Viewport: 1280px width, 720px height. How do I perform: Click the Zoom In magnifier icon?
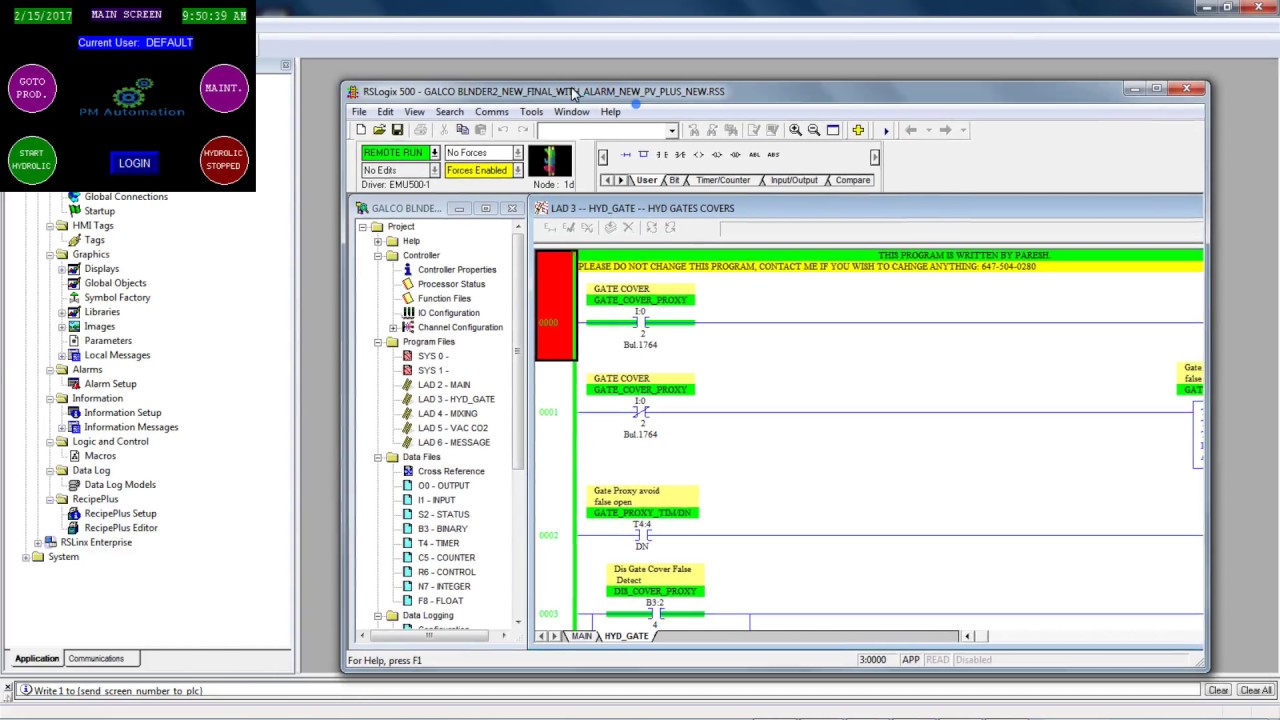[x=795, y=130]
